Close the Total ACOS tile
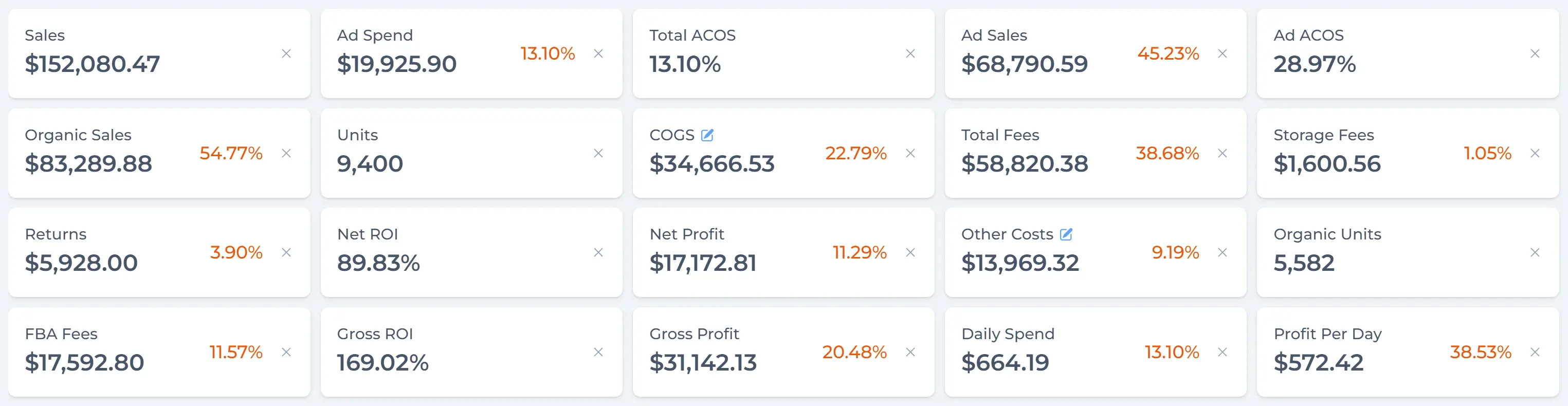Image resolution: width=1568 pixels, height=406 pixels. click(910, 53)
